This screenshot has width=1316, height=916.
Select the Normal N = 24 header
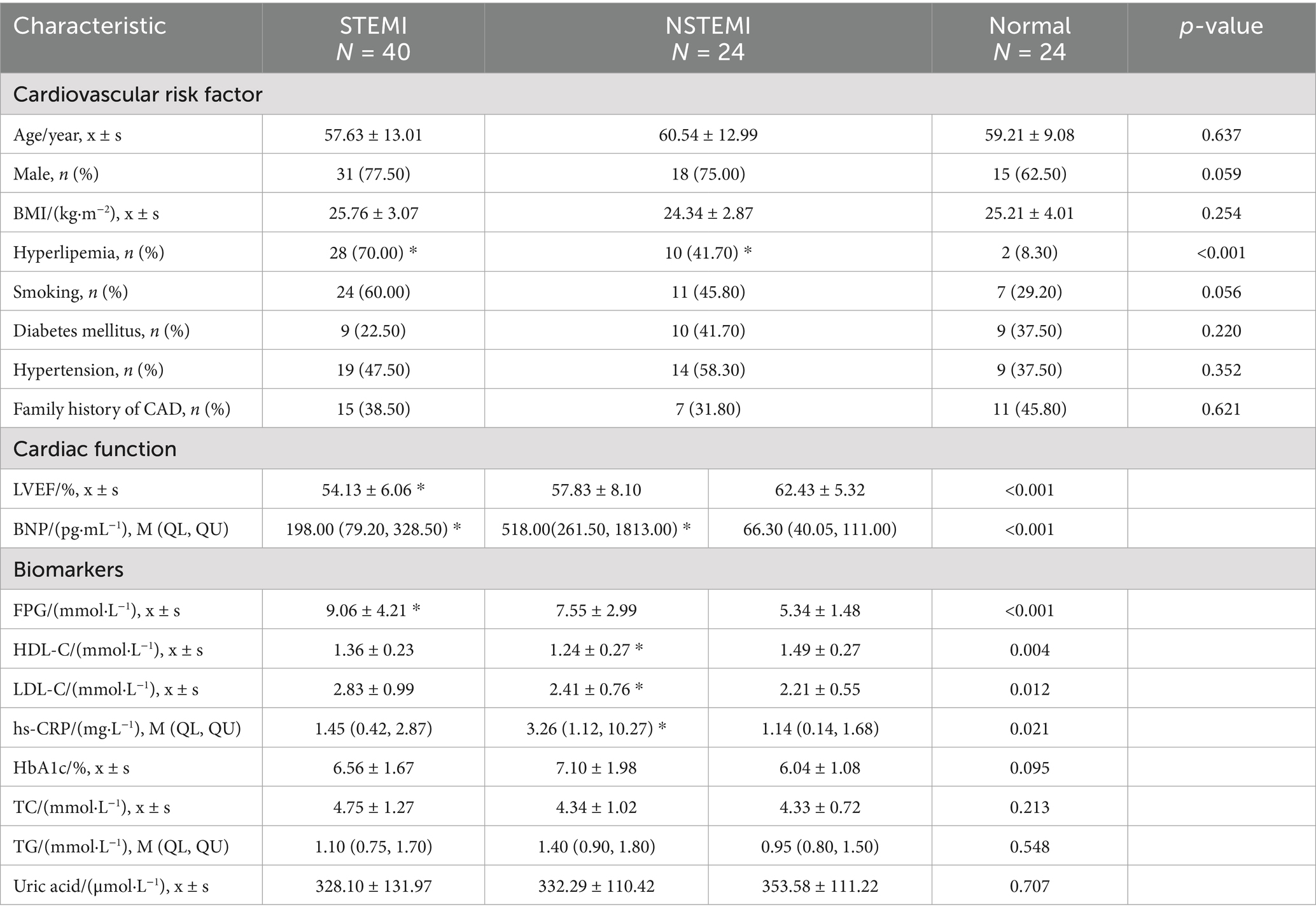(1029, 38)
